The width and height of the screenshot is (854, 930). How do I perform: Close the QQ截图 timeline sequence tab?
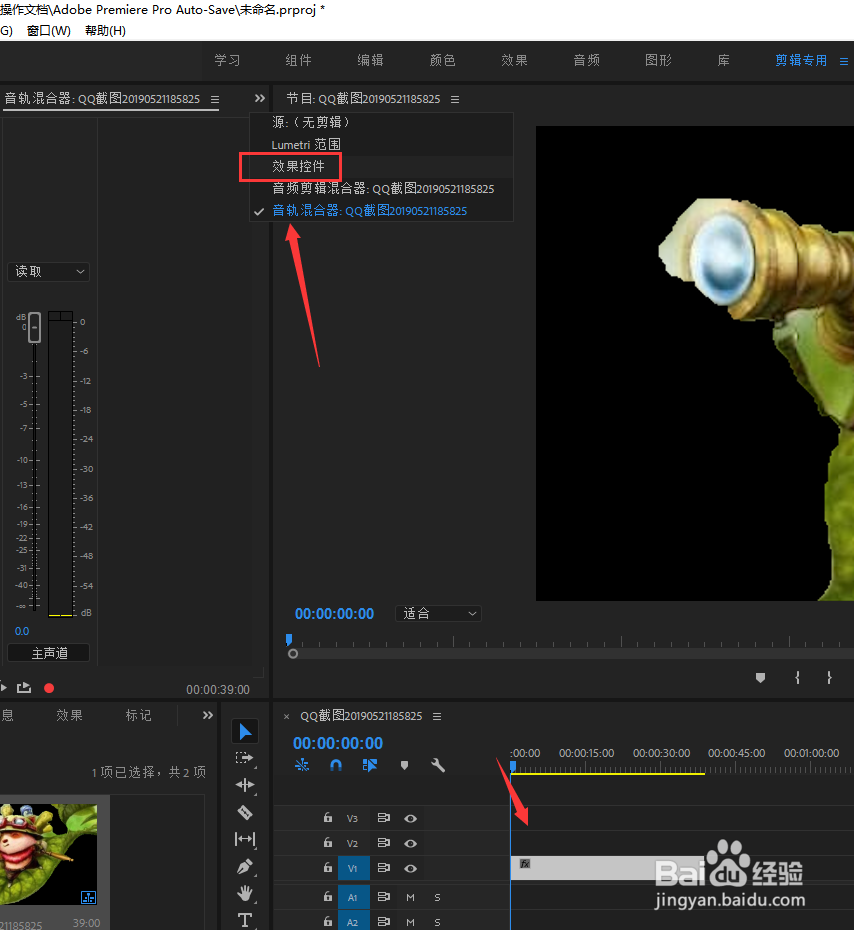[x=286, y=716]
